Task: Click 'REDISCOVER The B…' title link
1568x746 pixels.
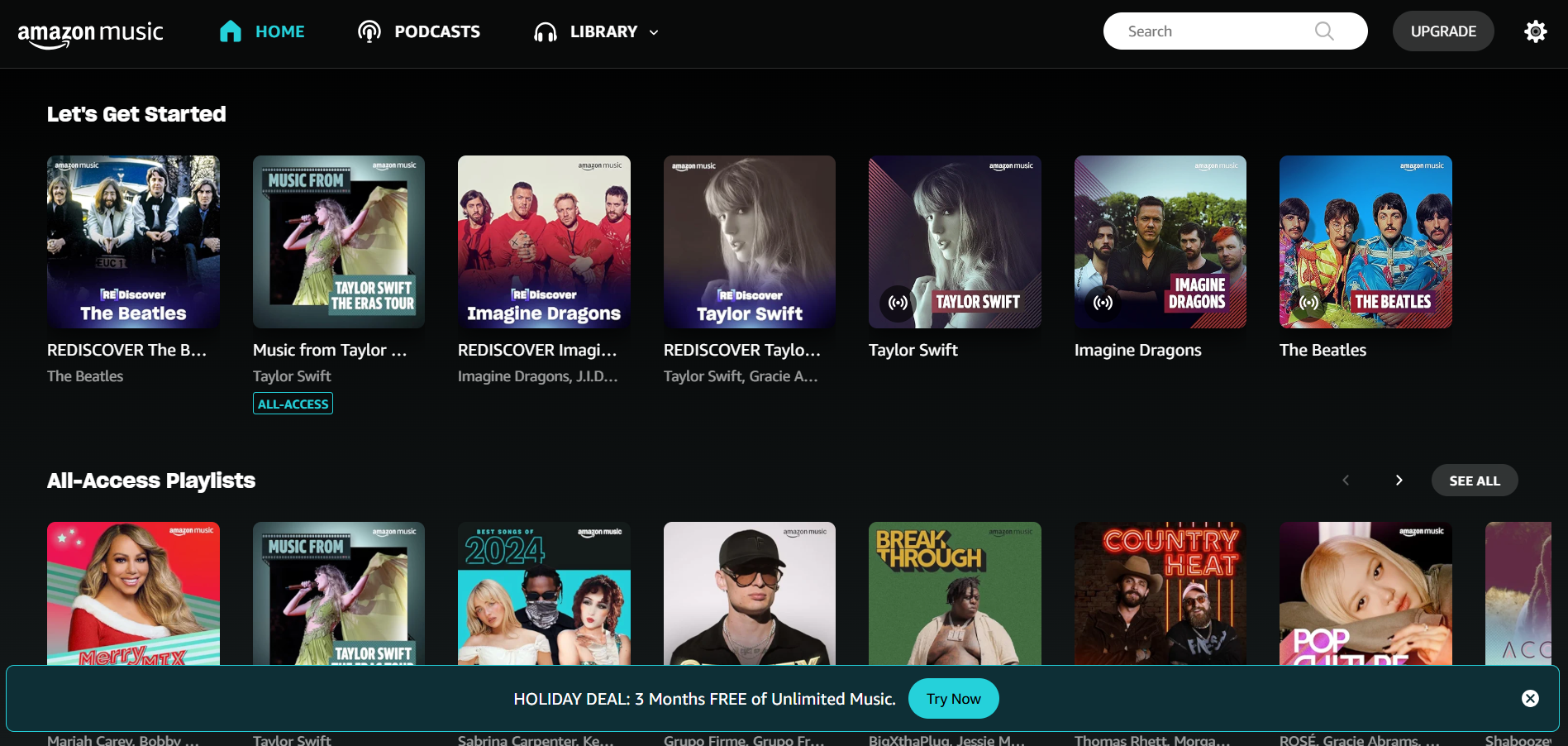Action: click(126, 350)
